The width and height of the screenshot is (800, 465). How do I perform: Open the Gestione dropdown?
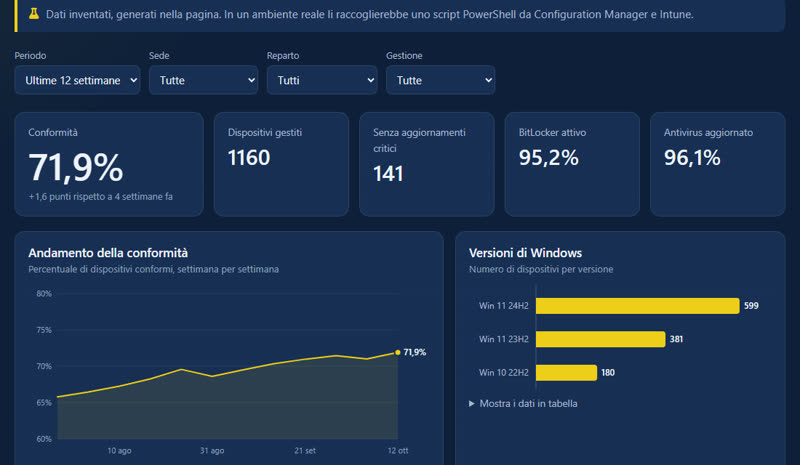[x=440, y=80]
